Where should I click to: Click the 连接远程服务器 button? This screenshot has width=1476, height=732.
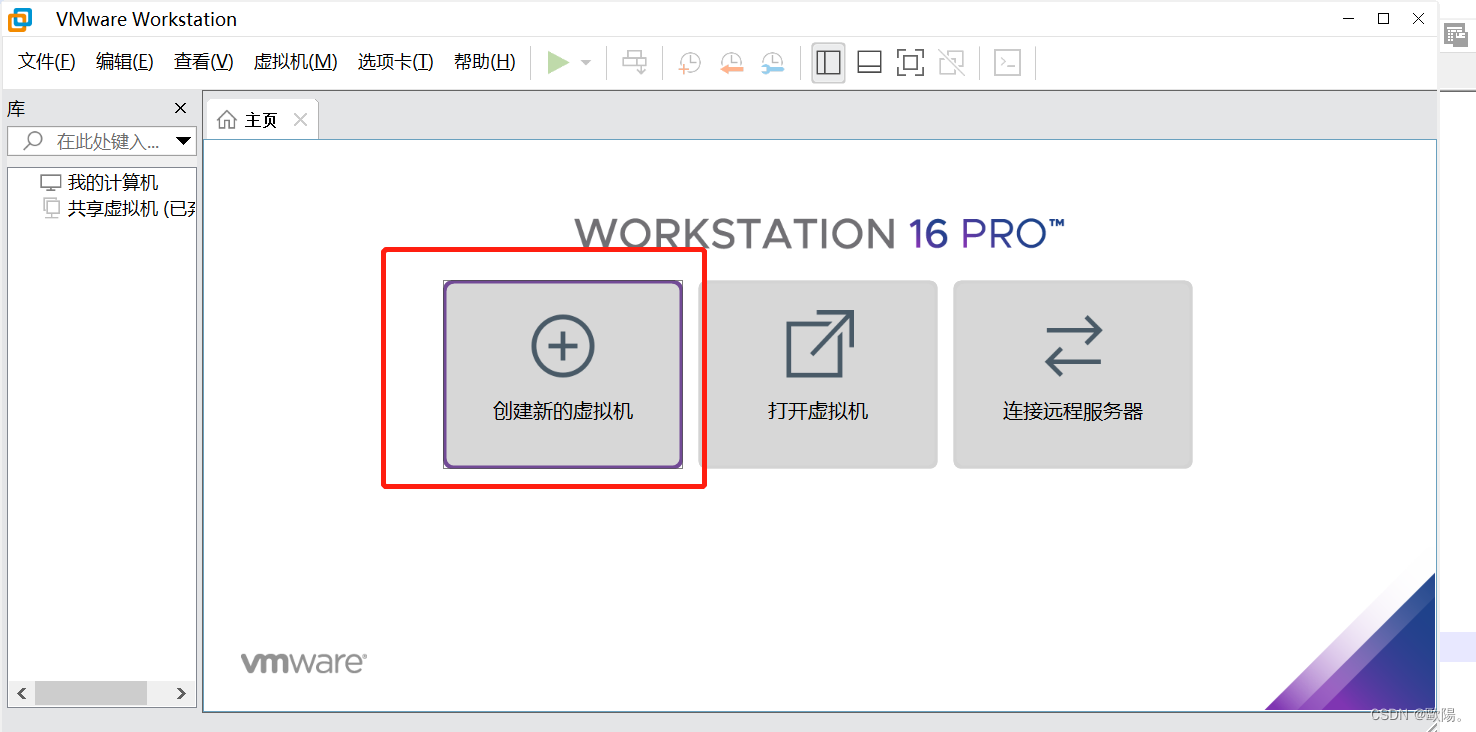click(1073, 374)
